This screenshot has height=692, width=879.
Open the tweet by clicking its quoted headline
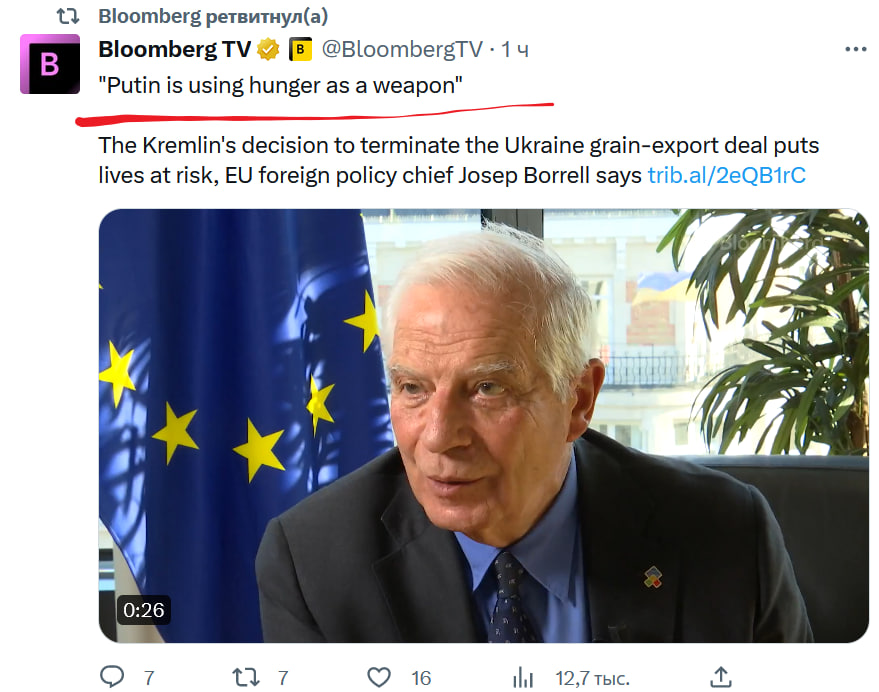tap(280, 86)
